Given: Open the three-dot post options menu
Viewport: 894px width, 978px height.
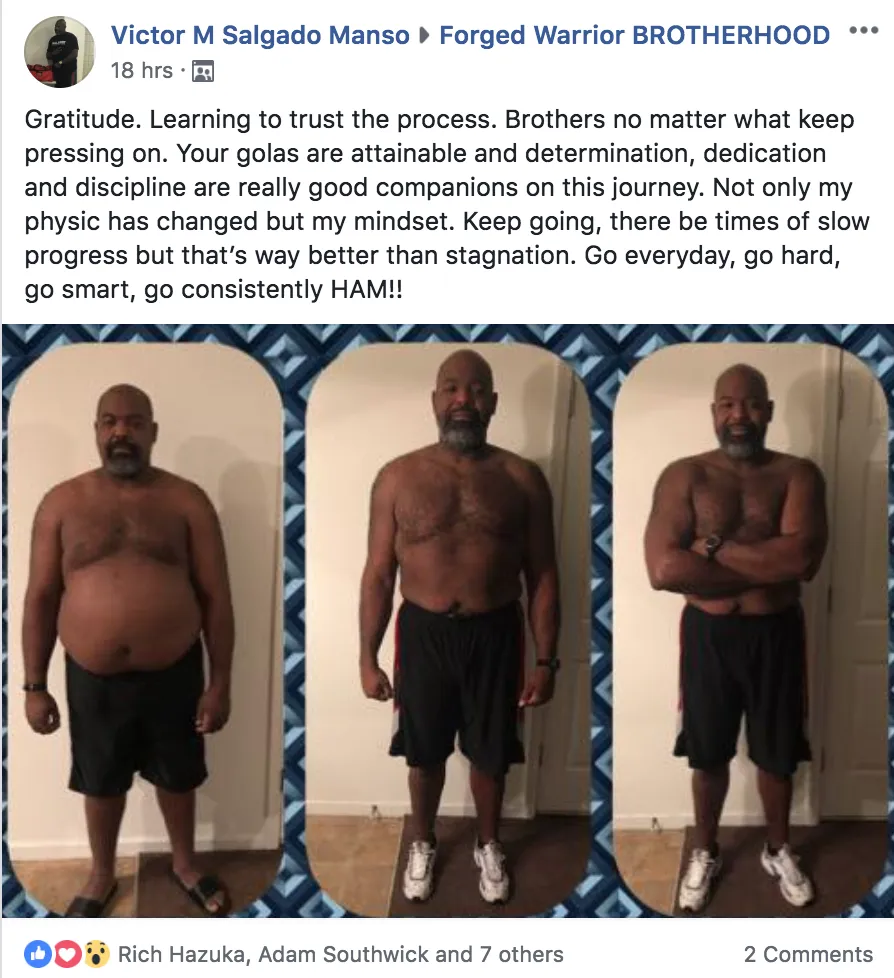Looking at the screenshot, I should coord(864,30).
